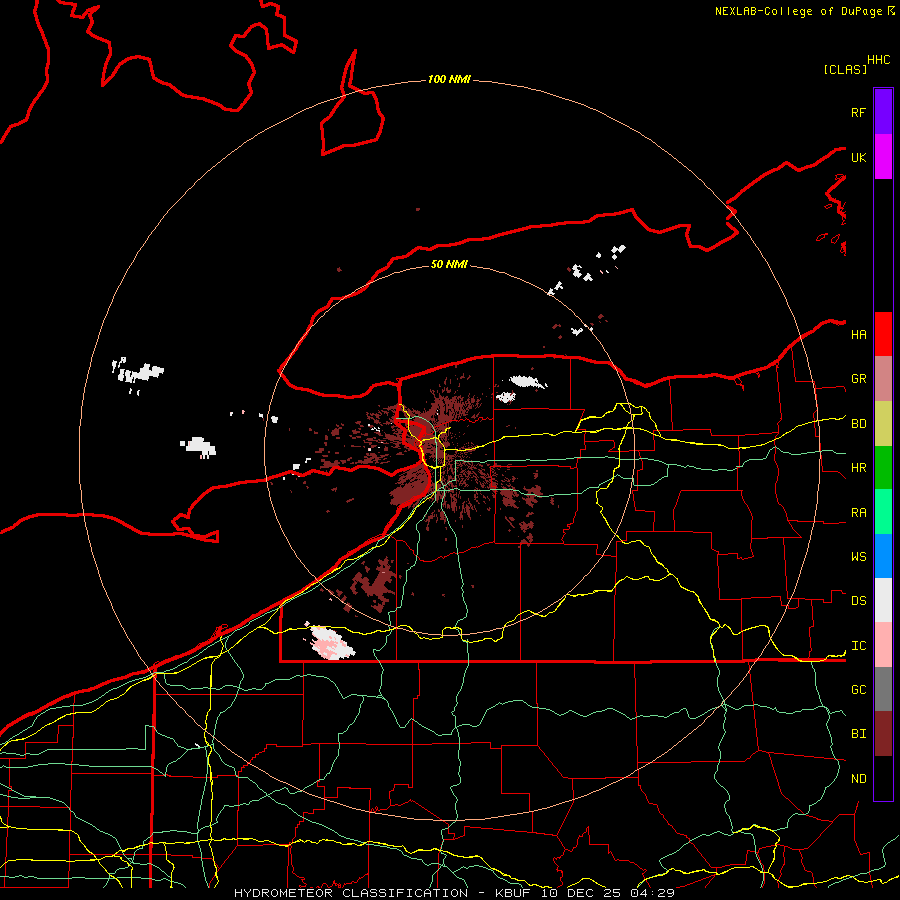The width and height of the screenshot is (900, 900).
Task: Click the ND legend label
Action: click(858, 779)
